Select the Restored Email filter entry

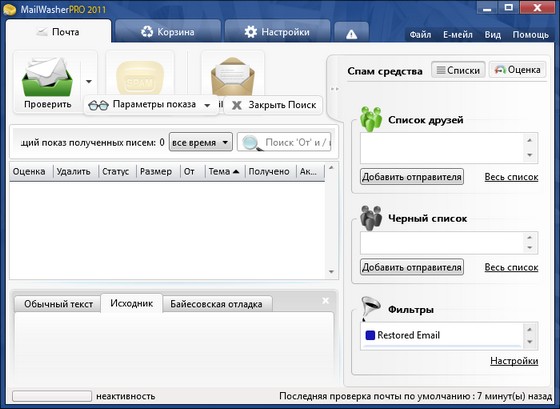442,335
